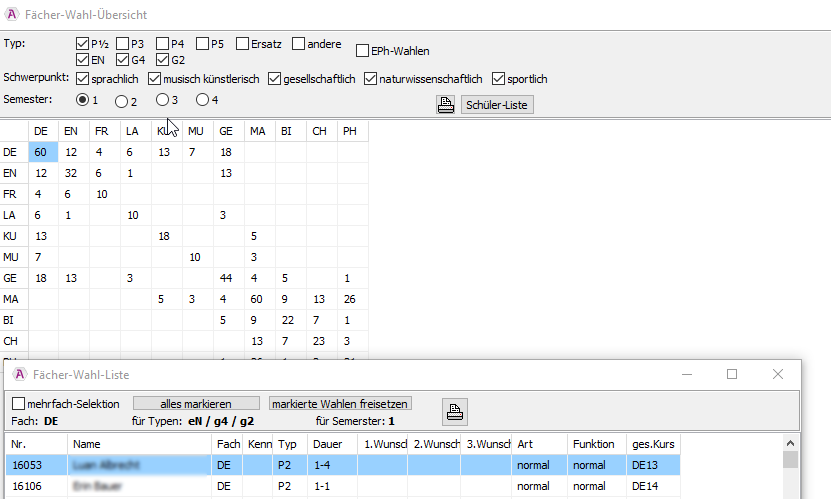Toggle the mehrfach-Selektion checkbox
The image size is (831, 499).
18,404
